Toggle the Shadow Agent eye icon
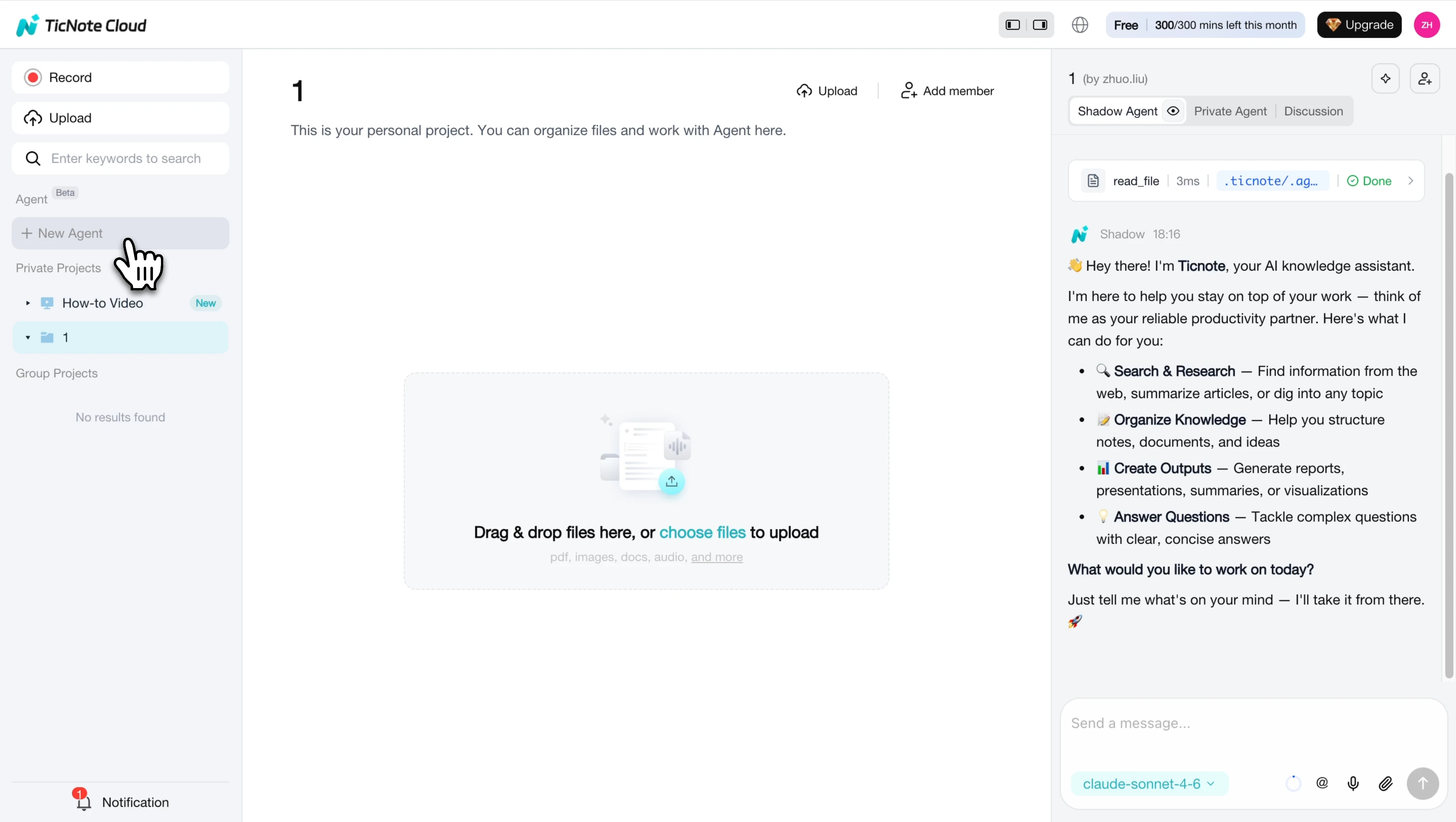The height and width of the screenshot is (822, 1456). pos(1173,112)
